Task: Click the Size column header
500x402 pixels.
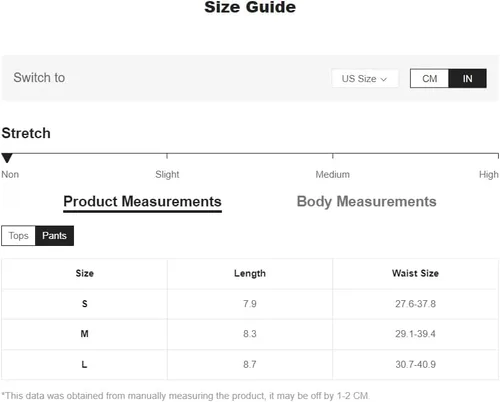Action: 85,273
